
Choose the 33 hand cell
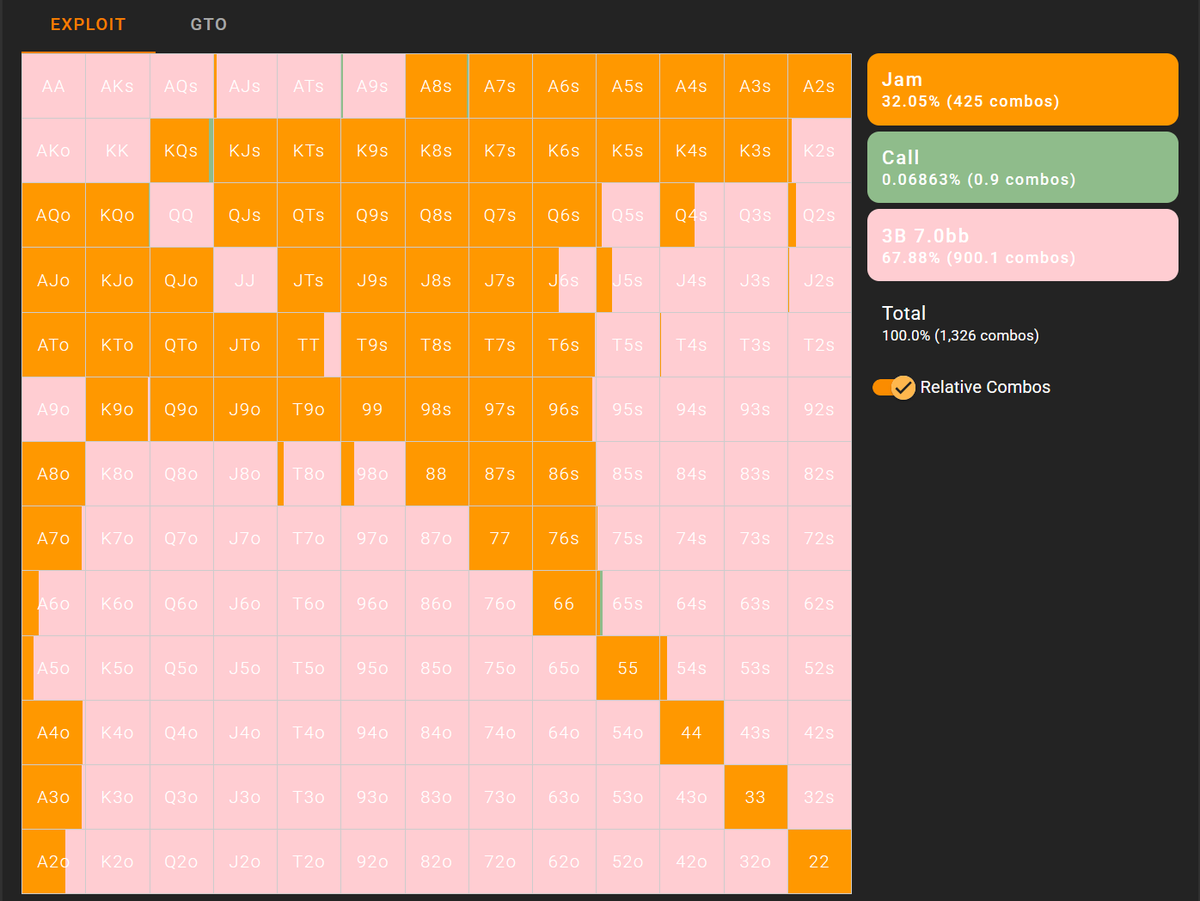(x=755, y=797)
